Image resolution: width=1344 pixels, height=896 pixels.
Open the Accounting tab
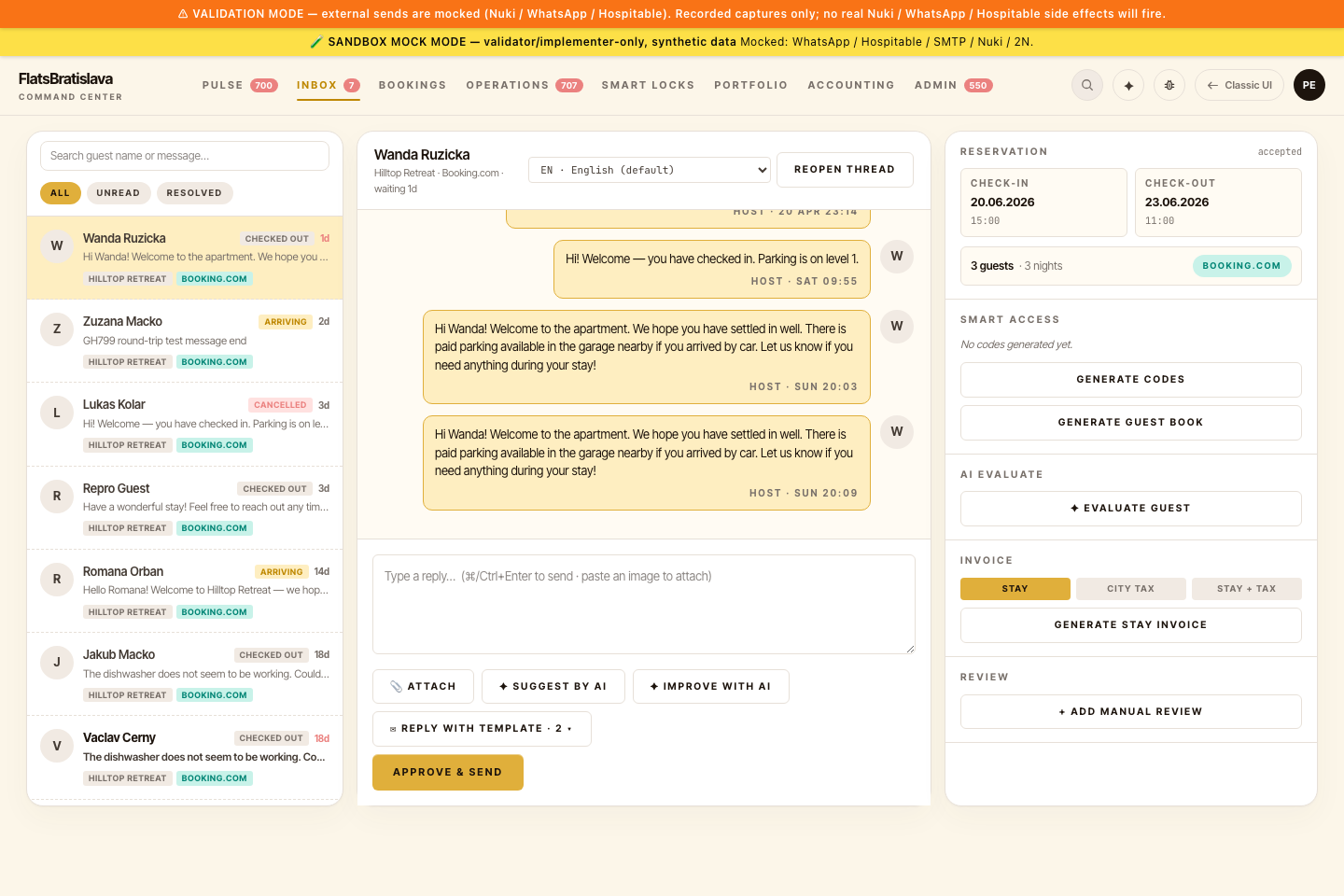(x=851, y=85)
